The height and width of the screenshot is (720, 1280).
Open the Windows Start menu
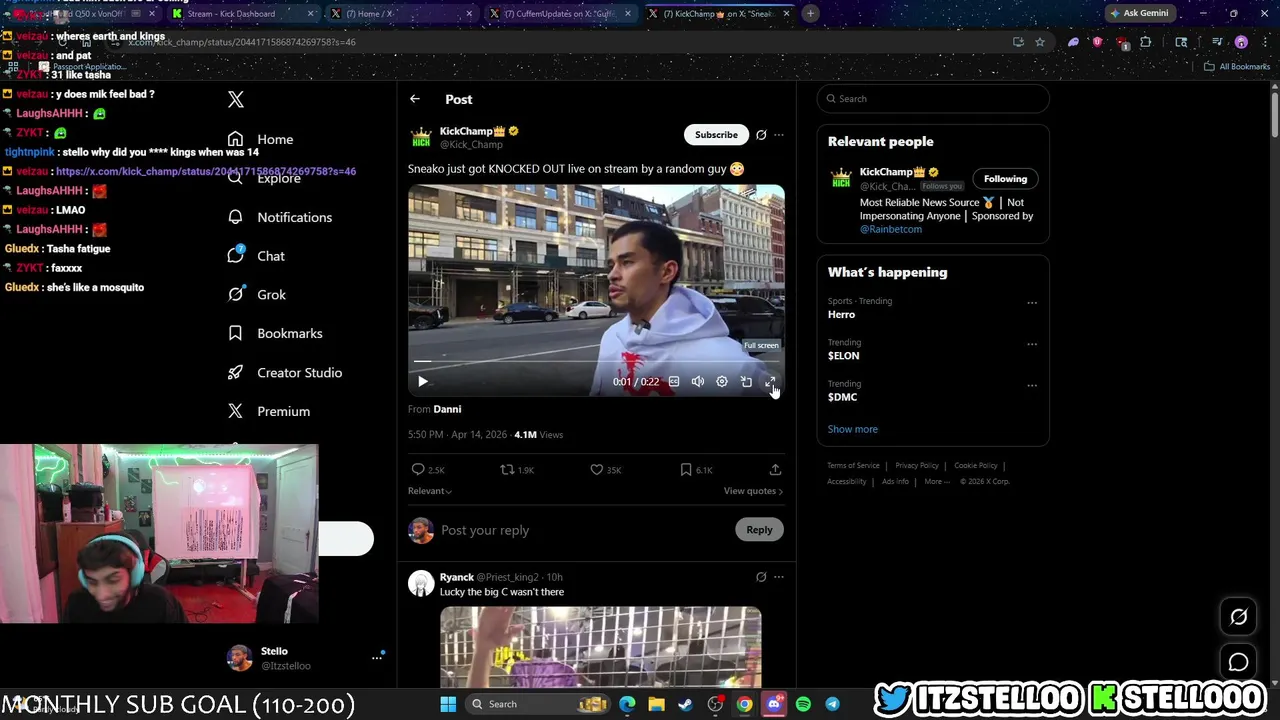pyautogui.click(x=448, y=704)
